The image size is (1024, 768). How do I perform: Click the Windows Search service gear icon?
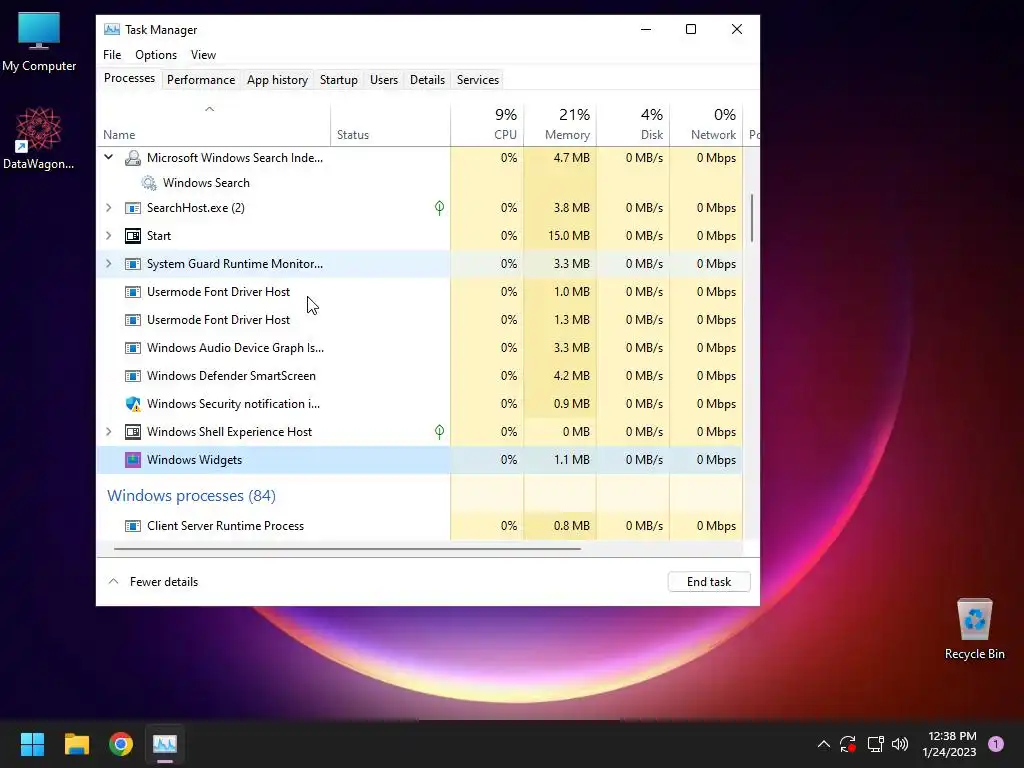(x=149, y=183)
